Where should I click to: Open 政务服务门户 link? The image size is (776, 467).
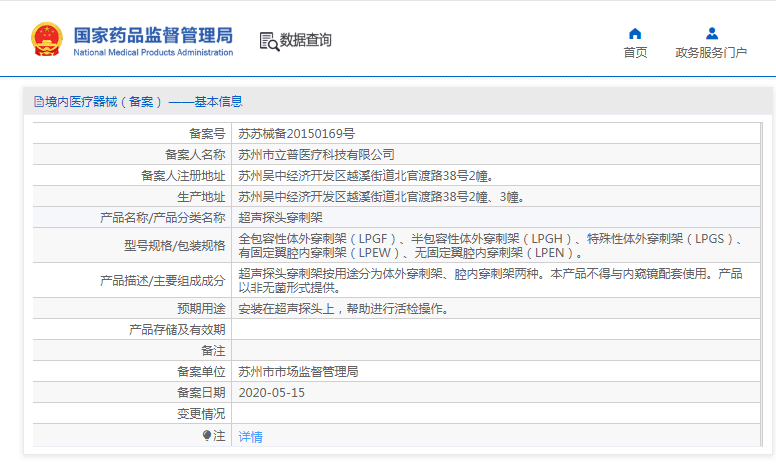coord(711,52)
